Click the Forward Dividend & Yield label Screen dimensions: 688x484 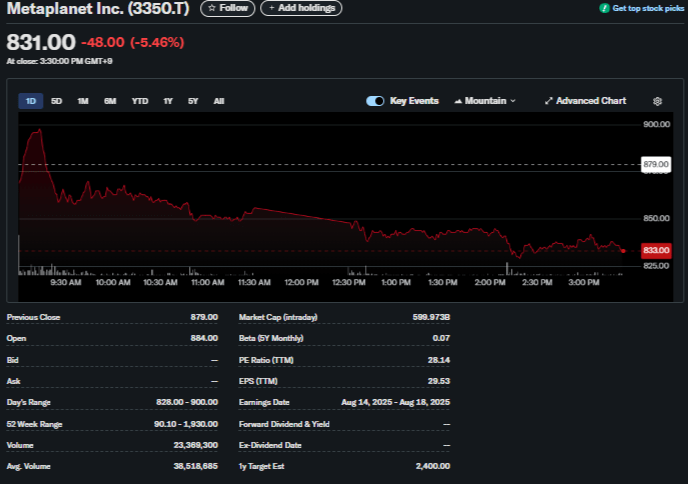pyautogui.click(x=284, y=424)
